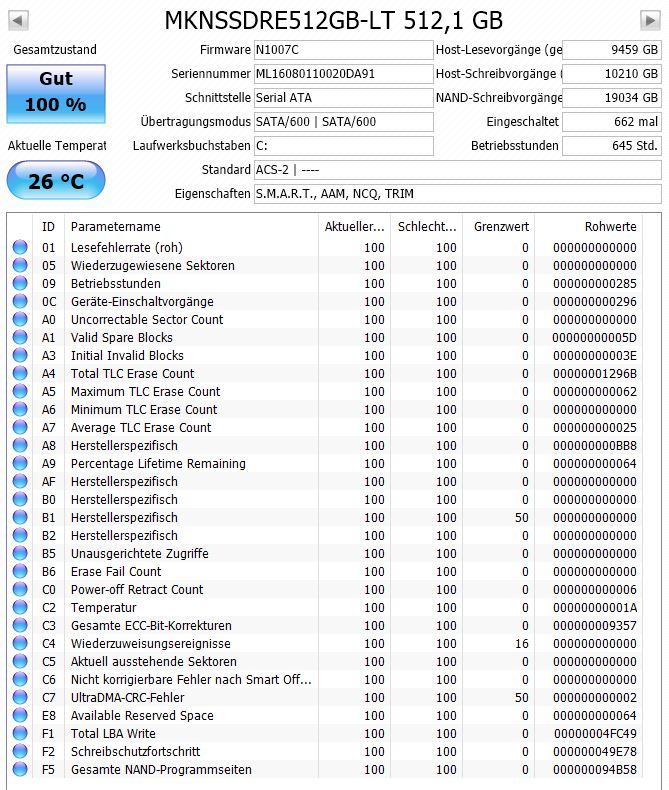This screenshot has height=790, width=669.
Task: Click raw value 000000009357
Action: (x=595, y=626)
